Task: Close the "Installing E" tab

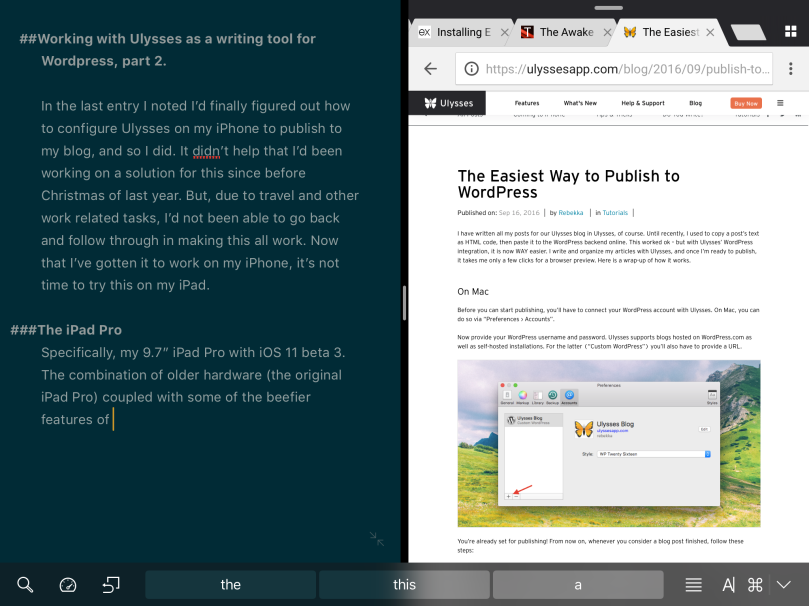Action: point(505,32)
